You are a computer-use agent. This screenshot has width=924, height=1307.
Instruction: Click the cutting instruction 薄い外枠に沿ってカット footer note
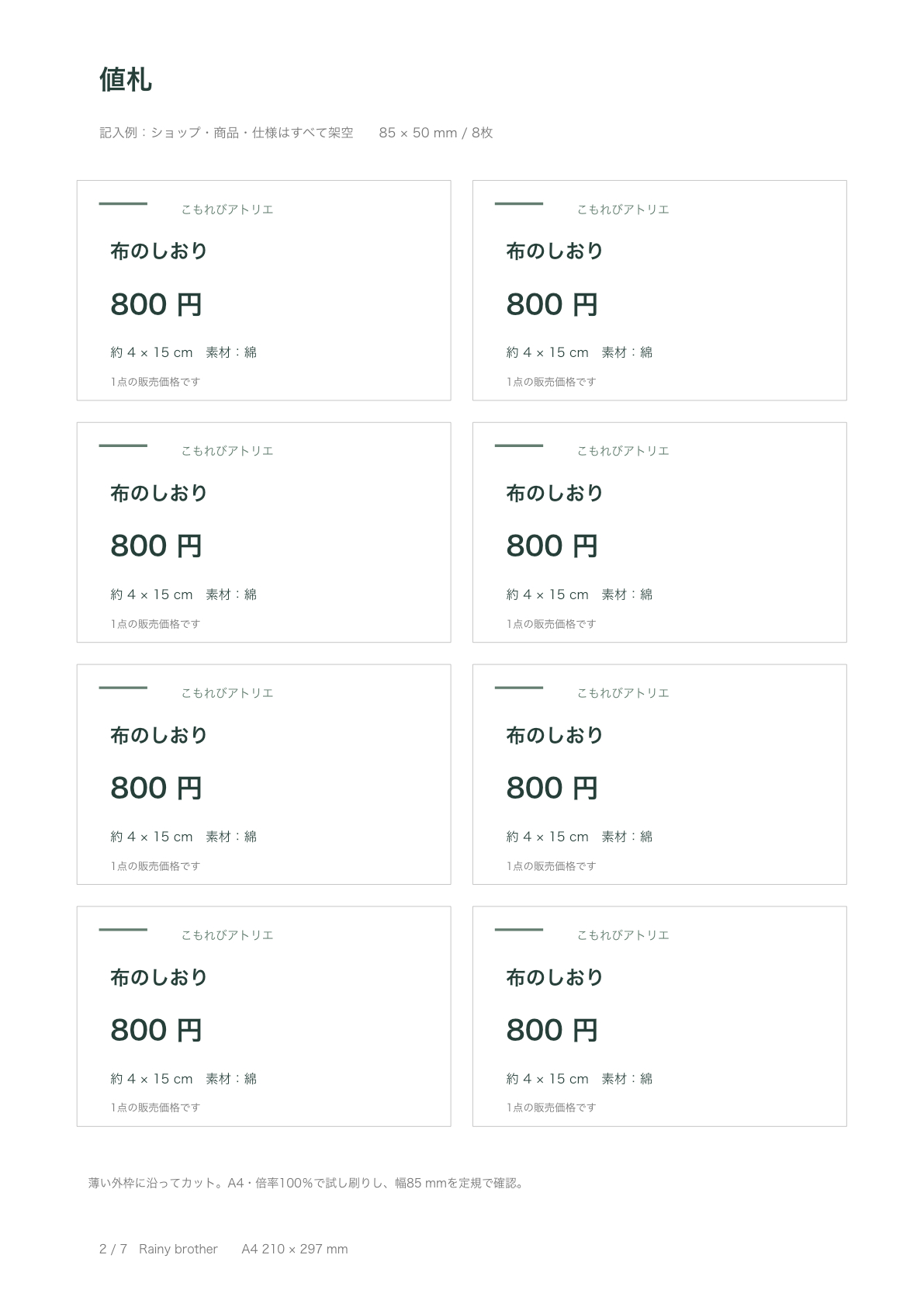pyautogui.click(x=307, y=1184)
